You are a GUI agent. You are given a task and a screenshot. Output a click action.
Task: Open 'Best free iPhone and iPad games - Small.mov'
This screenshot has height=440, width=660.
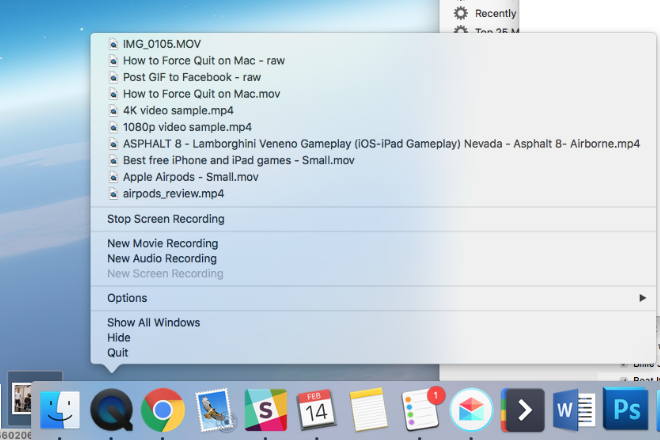click(373, 160)
